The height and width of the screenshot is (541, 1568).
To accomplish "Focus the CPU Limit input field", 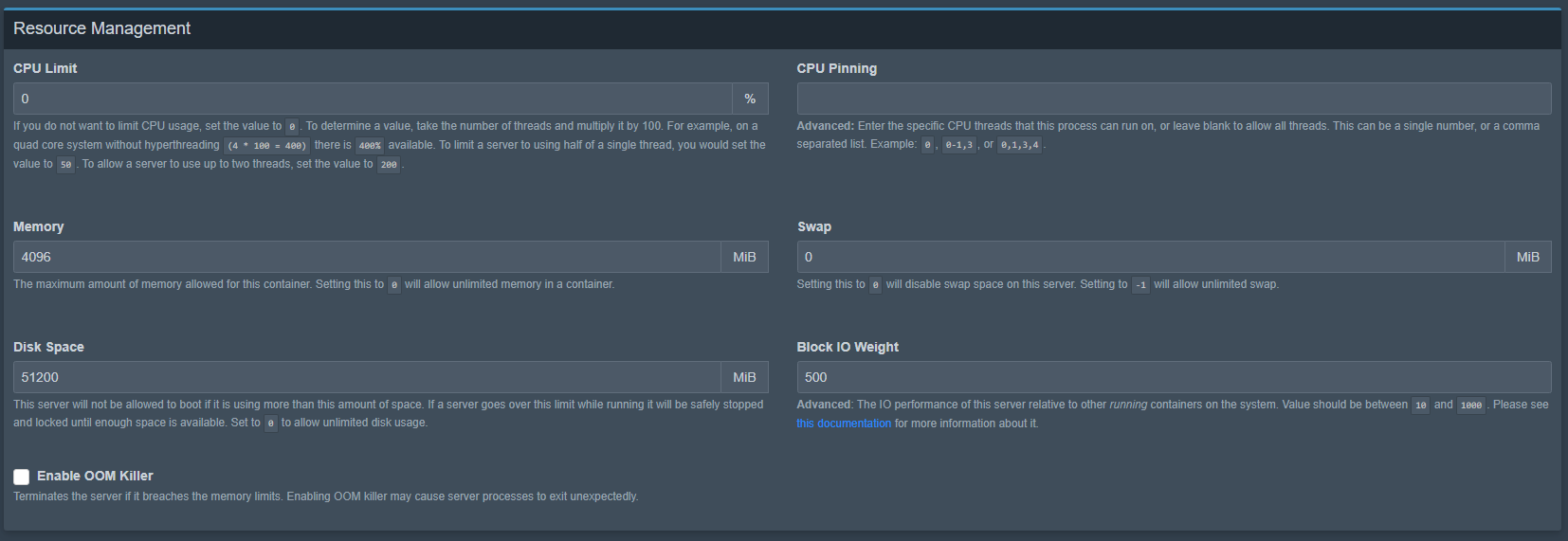I will [x=372, y=99].
